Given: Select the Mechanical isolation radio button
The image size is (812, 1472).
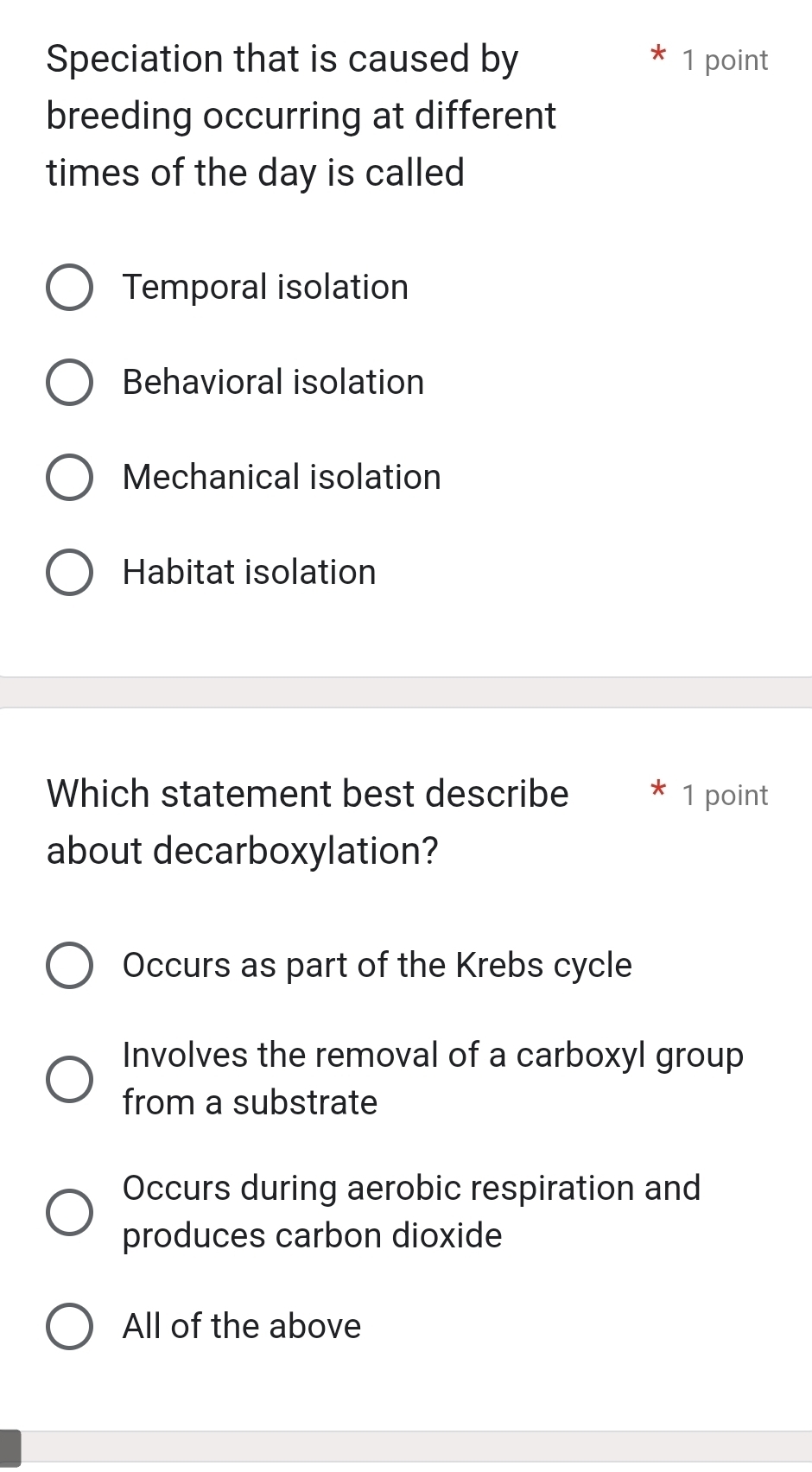Looking at the screenshot, I should tap(70, 477).
